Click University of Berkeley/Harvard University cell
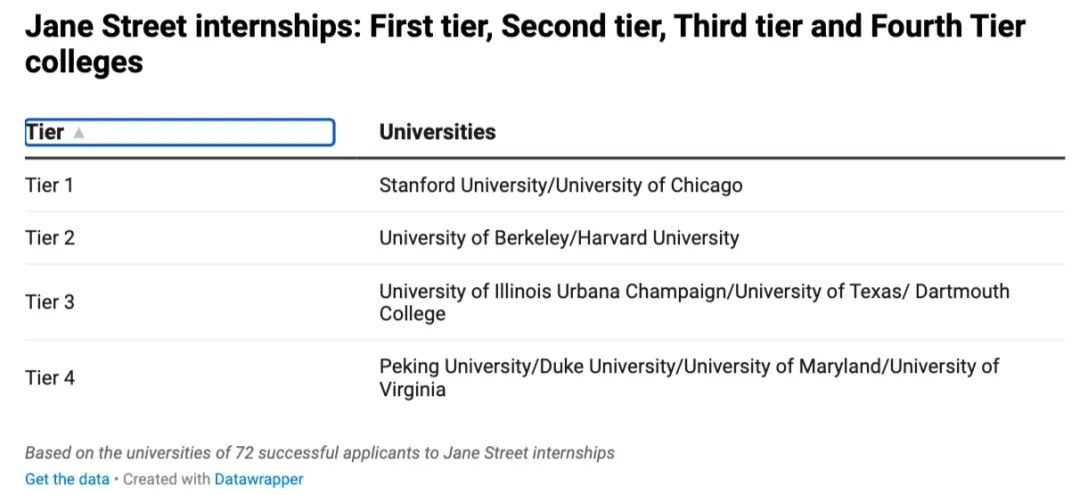This screenshot has height=495, width=1080. (559, 238)
